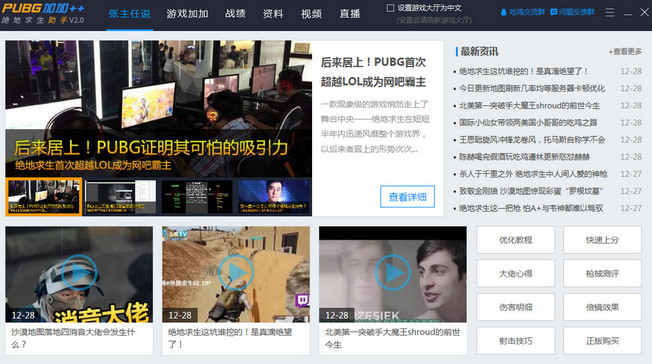Image resolution: width=652 pixels, height=364 pixels.
Task: Open the 吃鸡交流群 link
Action: point(527,12)
